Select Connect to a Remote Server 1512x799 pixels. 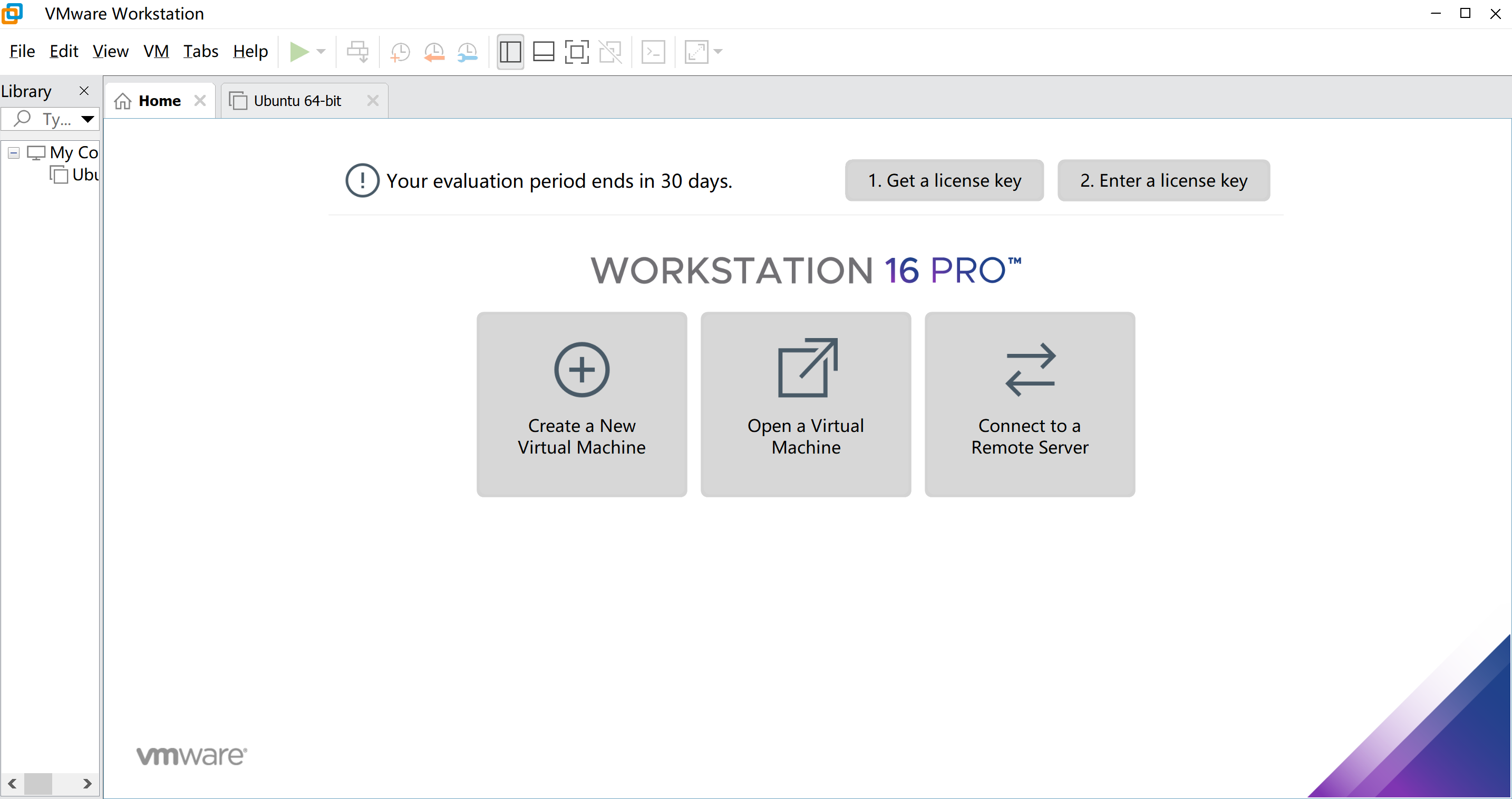pyautogui.click(x=1030, y=404)
